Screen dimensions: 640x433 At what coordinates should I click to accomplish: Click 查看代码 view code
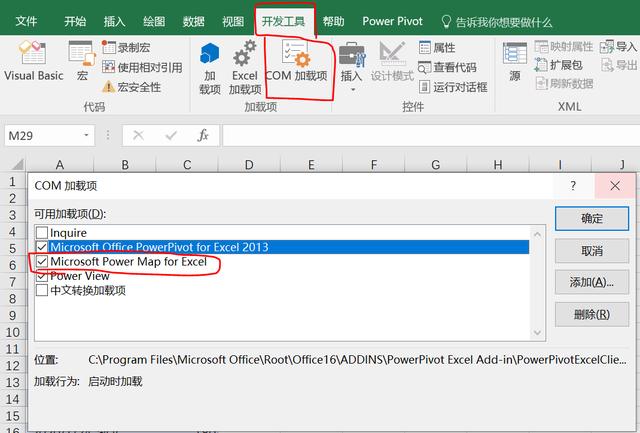coord(447,67)
